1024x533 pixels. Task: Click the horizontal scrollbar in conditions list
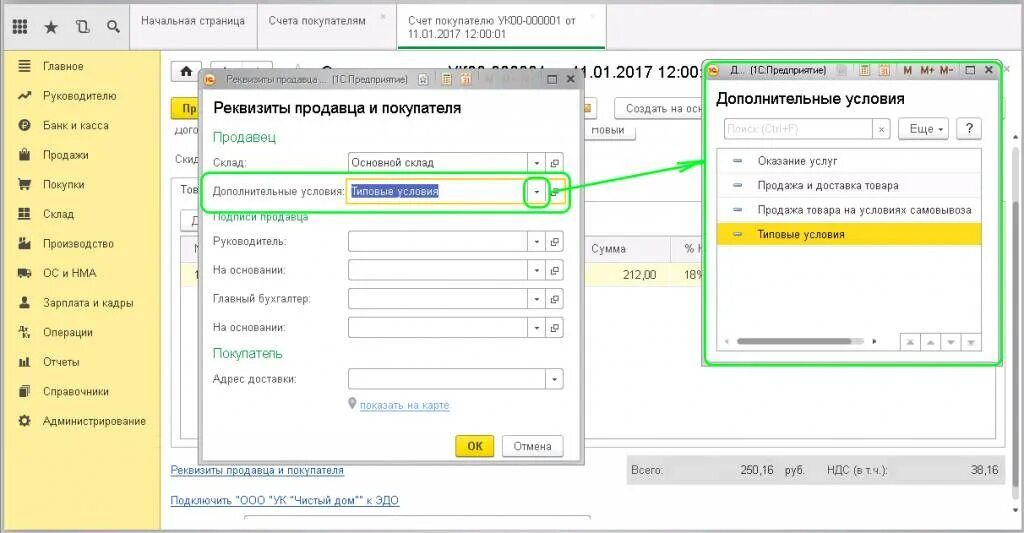click(x=793, y=341)
